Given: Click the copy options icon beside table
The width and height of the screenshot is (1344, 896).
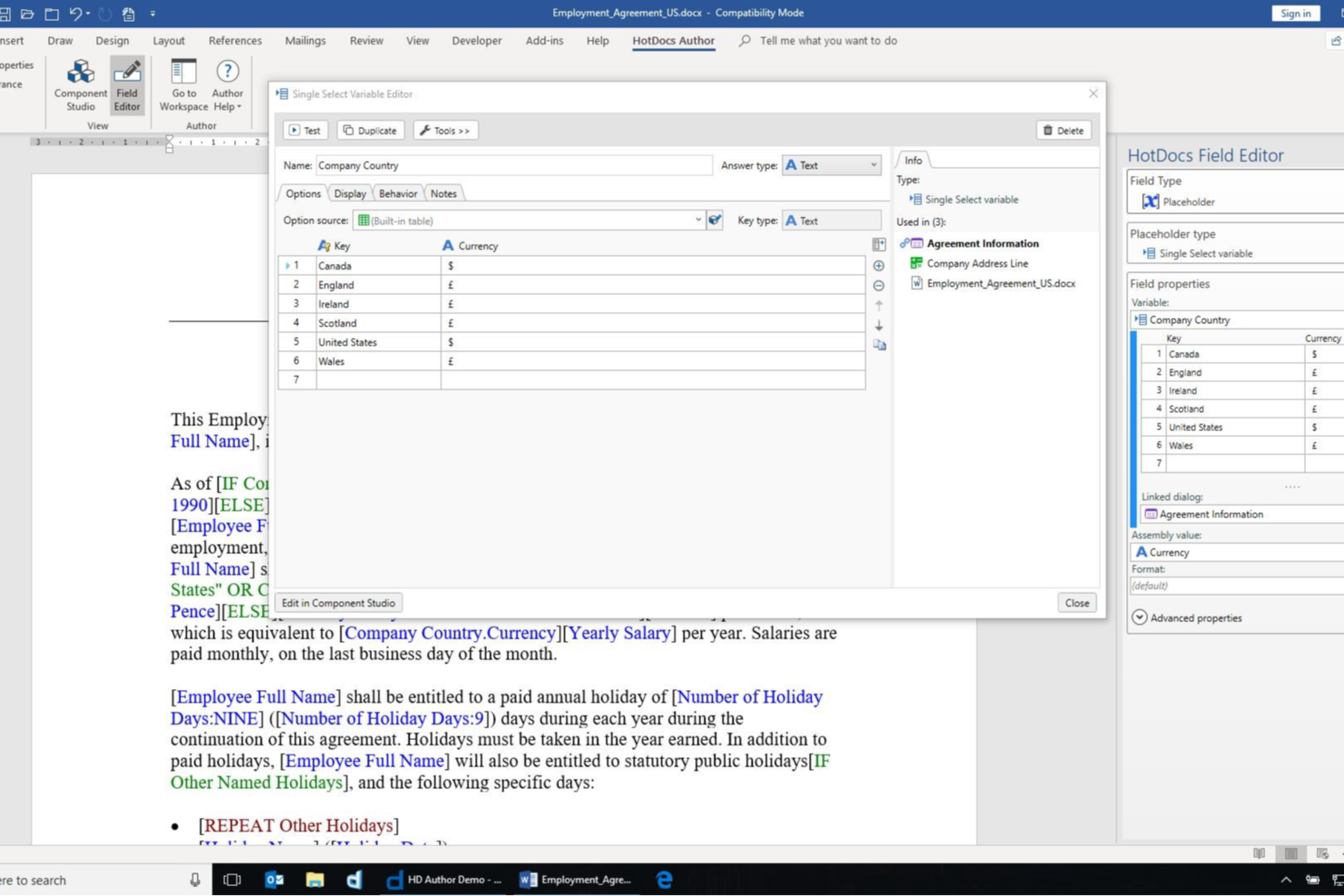Looking at the screenshot, I should coord(878,345).
